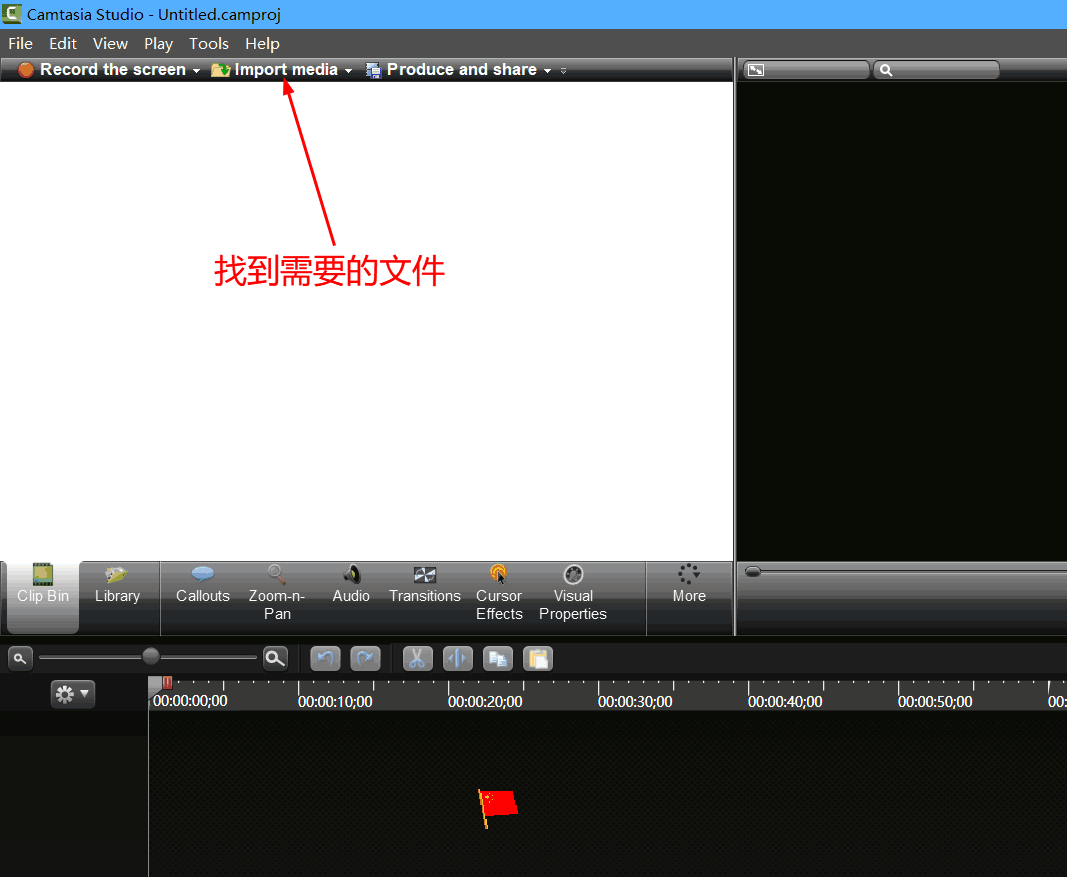Click the preview playback scrubber handle
1067x877 pixels.
click(753, 572)
